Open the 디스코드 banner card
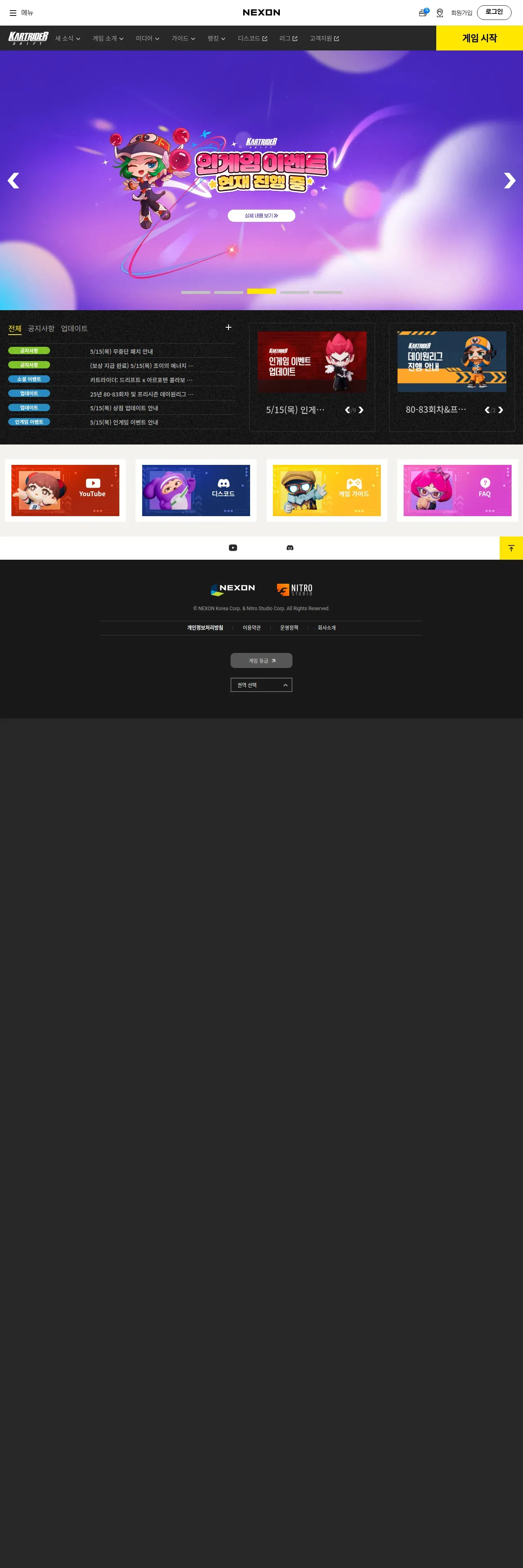The width and height of the screenshot is (523, 1568). coord(196,491)
